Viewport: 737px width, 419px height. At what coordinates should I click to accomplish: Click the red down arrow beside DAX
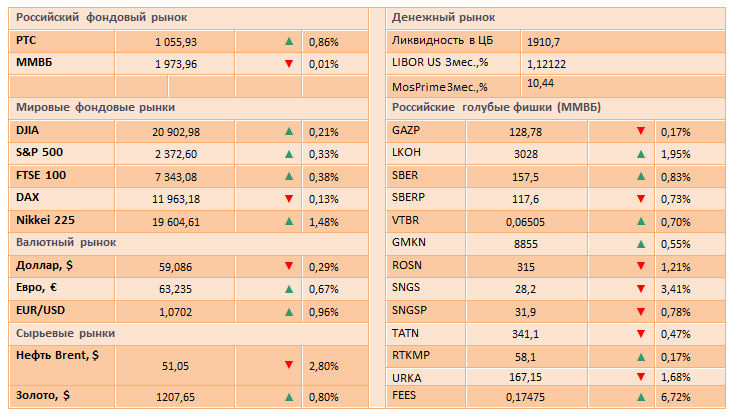click(x=288, y=198)
